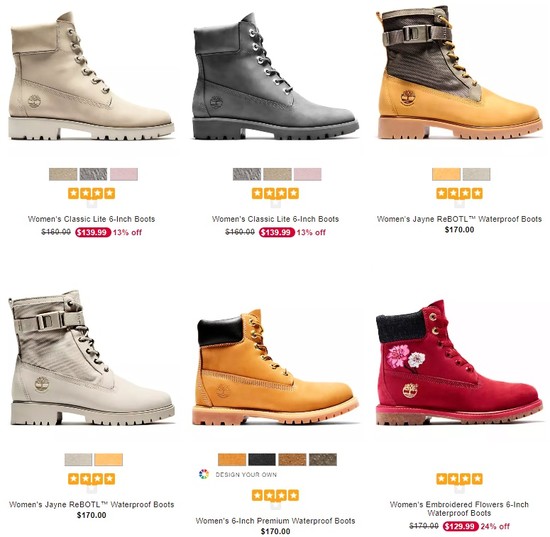Open the Women's Embroidered Flowers 6-Inch Waterproof Boots link
Screen dimensions: 550x537
[x=459, y=509]
